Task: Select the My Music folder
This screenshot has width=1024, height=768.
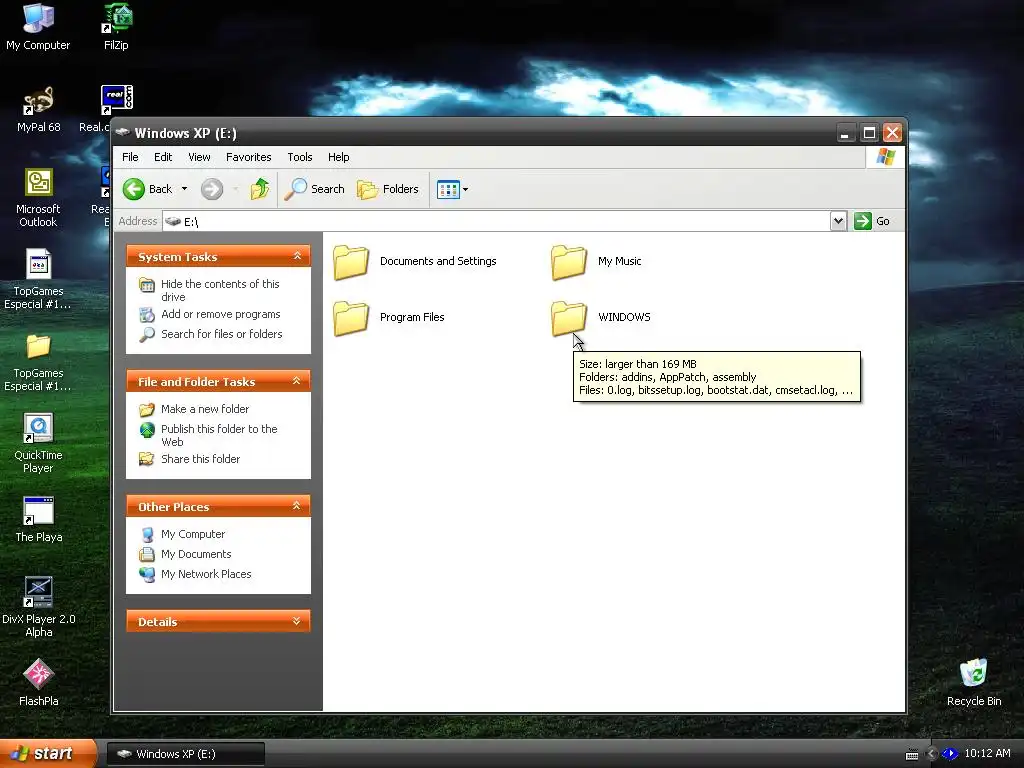Action: [x=596, y=261]
